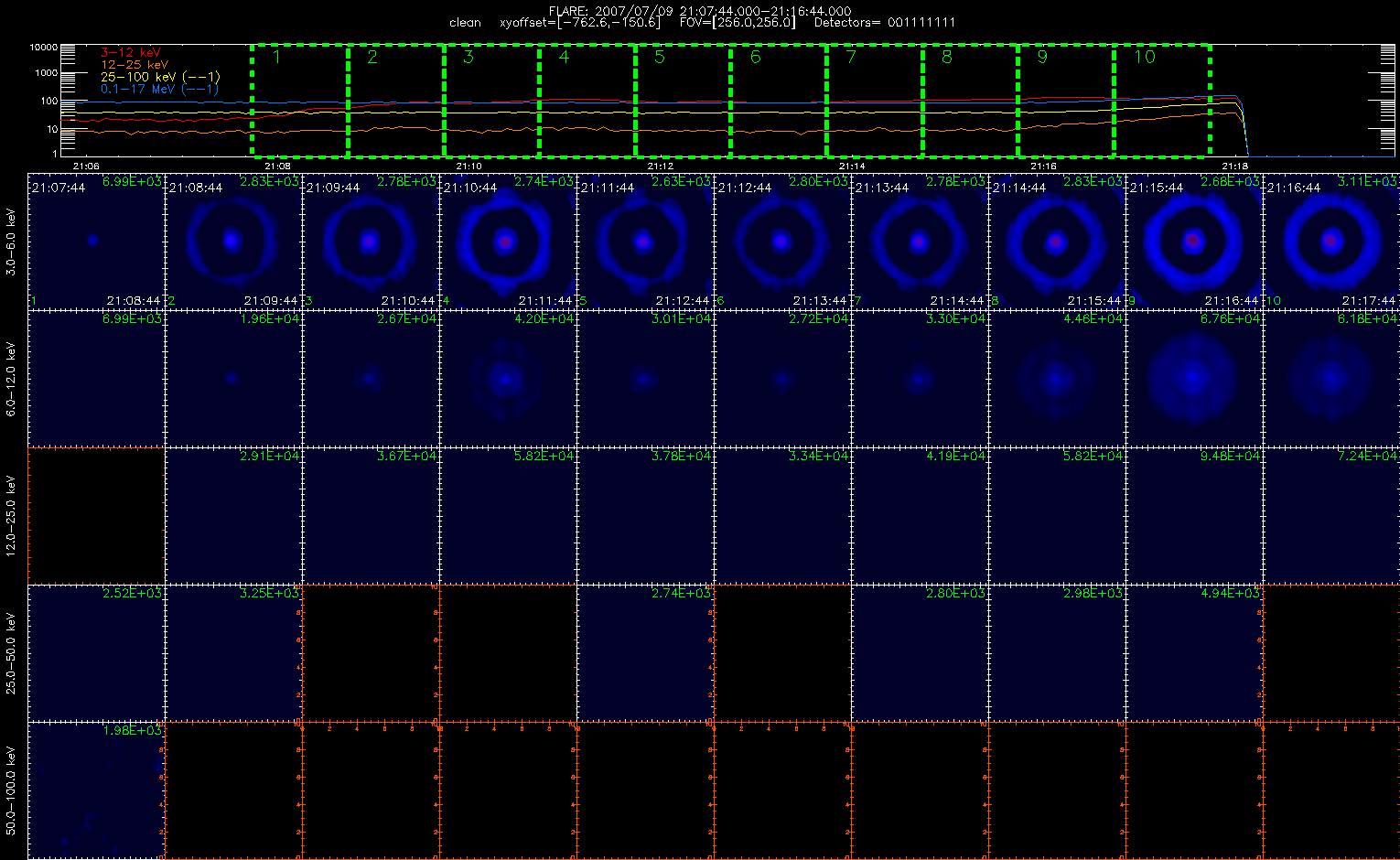Click the peak value 2.63E+03

pos(682,182)
